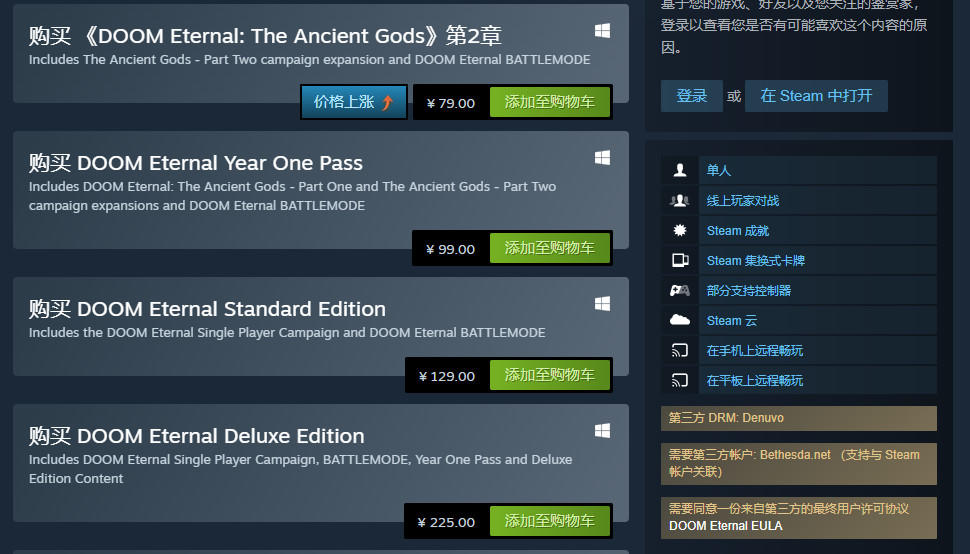Open the DOOM Eternal EULA link
This screenshot has height=554, width=970.
tap(726, 526)
